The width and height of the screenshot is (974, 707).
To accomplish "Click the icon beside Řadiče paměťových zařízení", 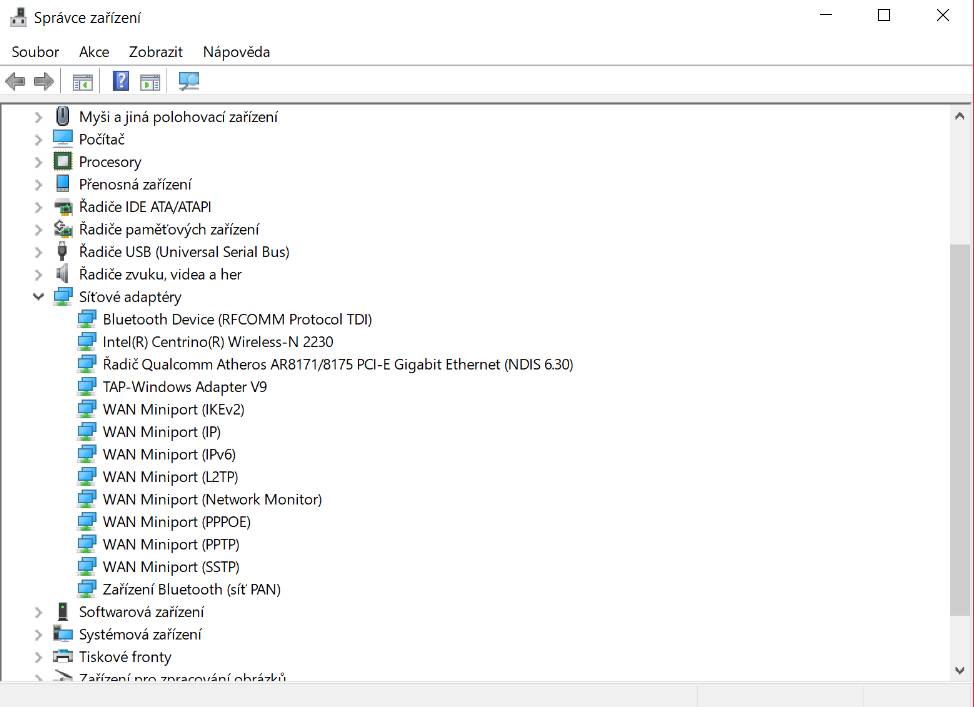I will pyautogui.click(x=63, y=229).
